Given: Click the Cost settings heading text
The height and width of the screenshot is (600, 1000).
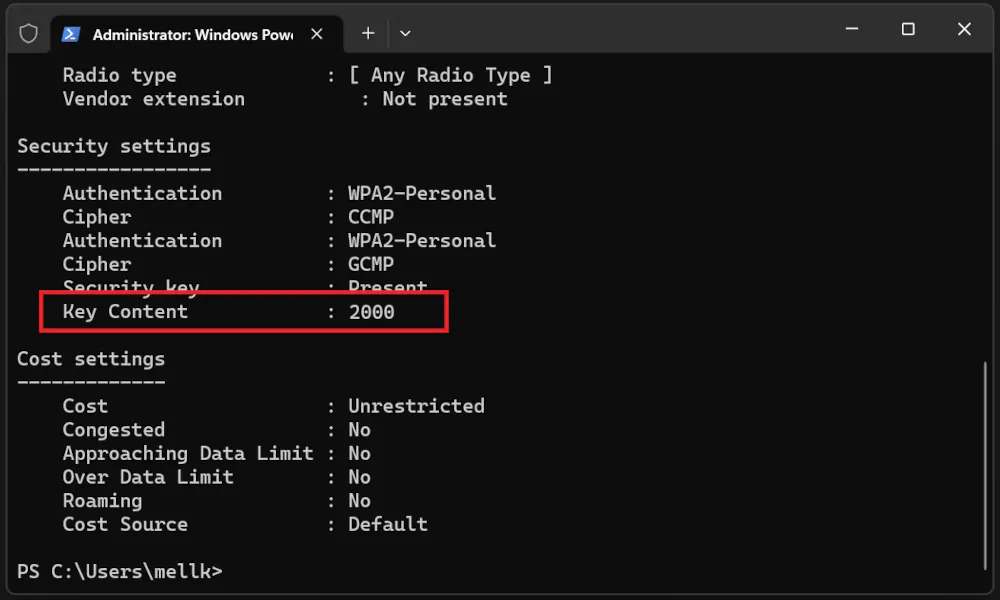Looking at the screenshot, I should coord(91,359).
